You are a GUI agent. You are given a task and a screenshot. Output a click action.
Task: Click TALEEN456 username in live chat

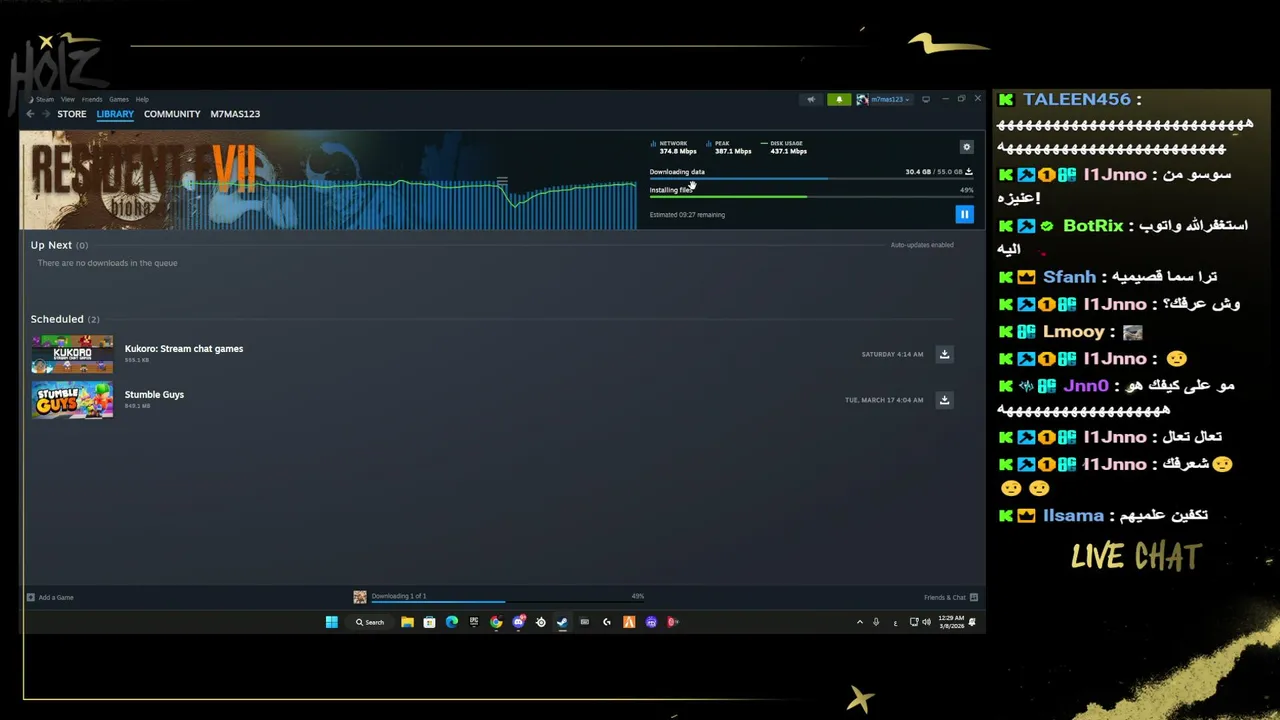pyautogui.click(x=1076, y=99)
